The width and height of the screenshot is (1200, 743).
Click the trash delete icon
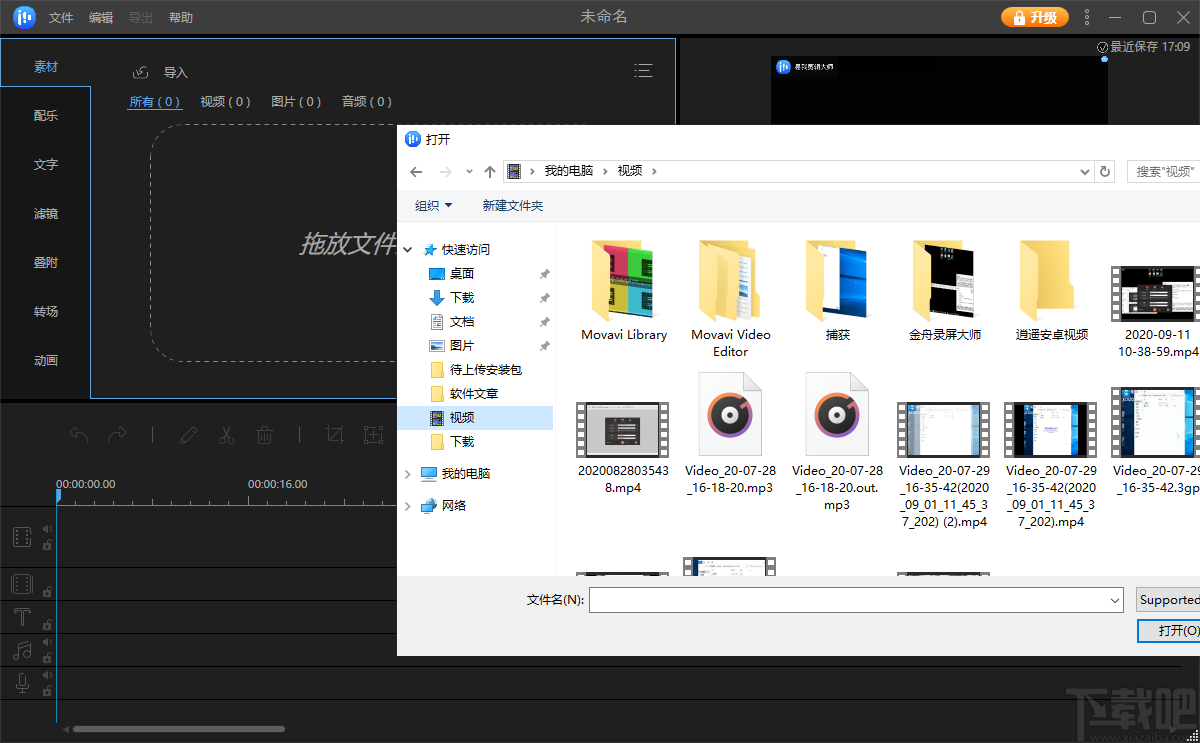pos(265,434)
